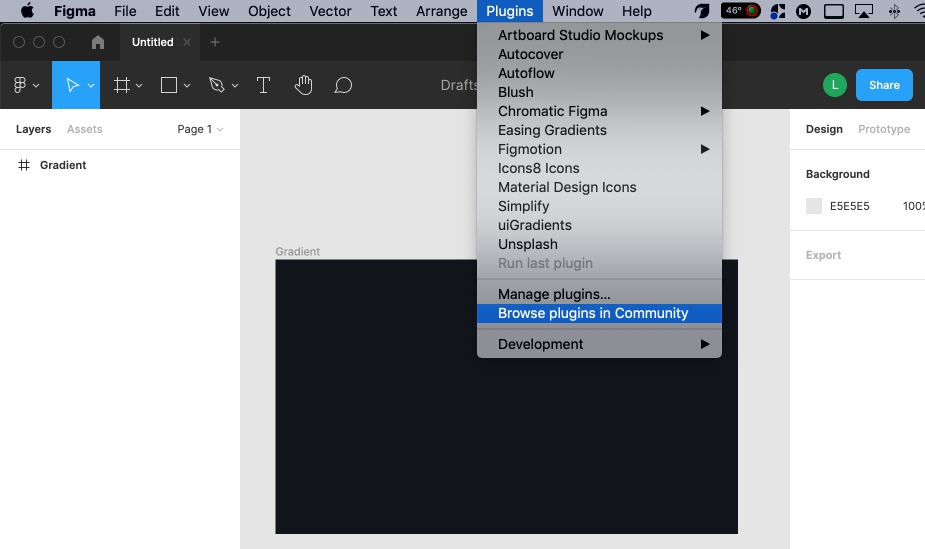Expand the Export section

point(823,255)
